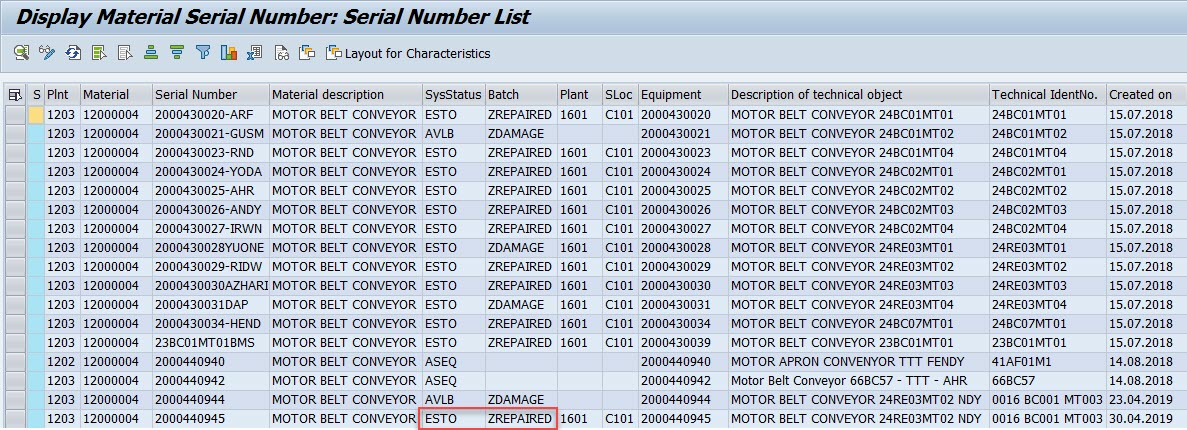This screenshot has width=1187, height=430.
Task: Click the Serial Number column header
Action: pos(196,95)
